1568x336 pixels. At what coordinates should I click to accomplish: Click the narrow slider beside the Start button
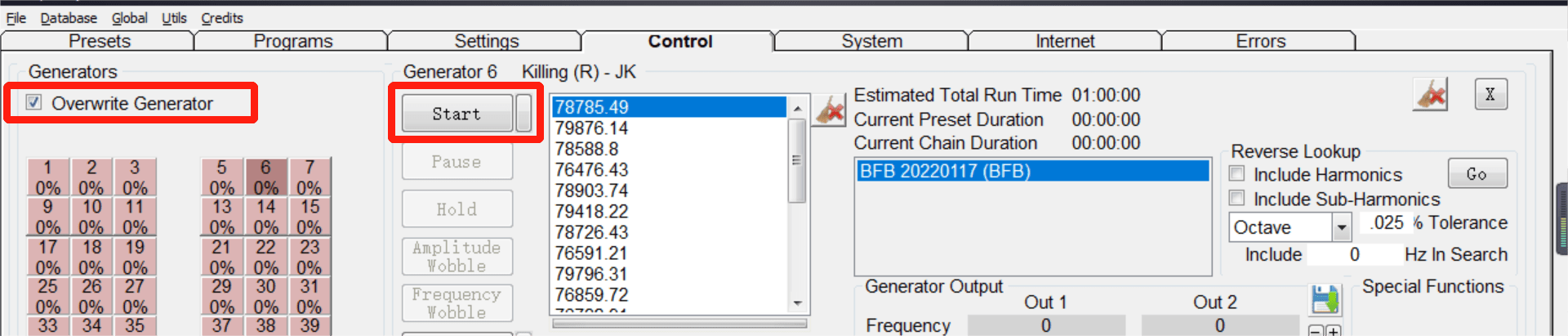tap(523, 113)
